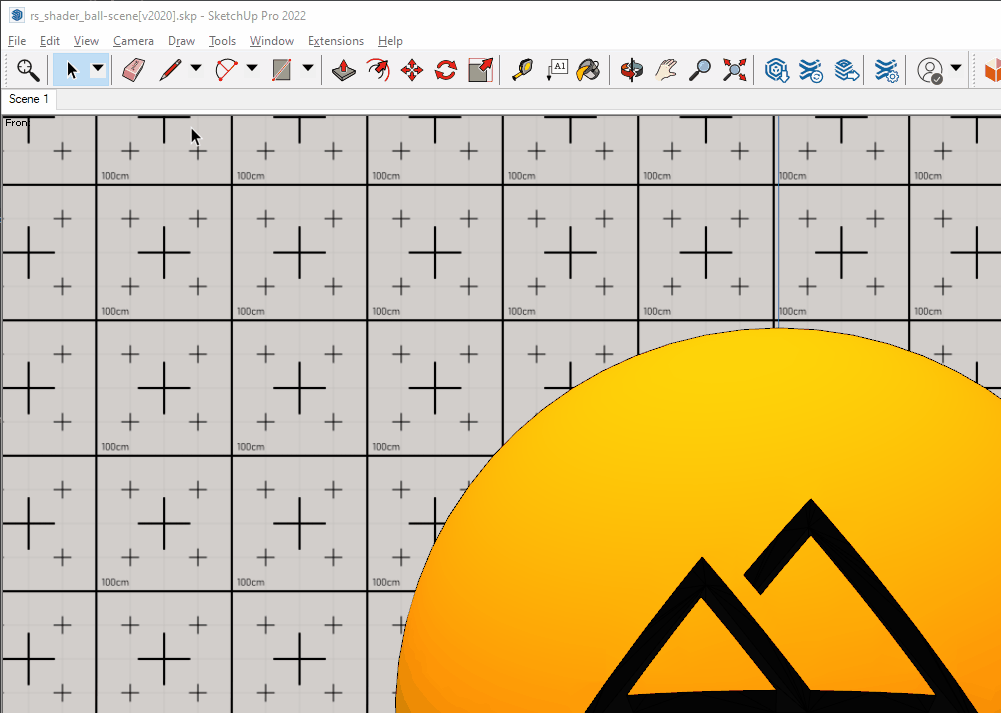The image size is (1001, 713).
Task: Open the Extensions menu
Action: (x=335, y=41)
